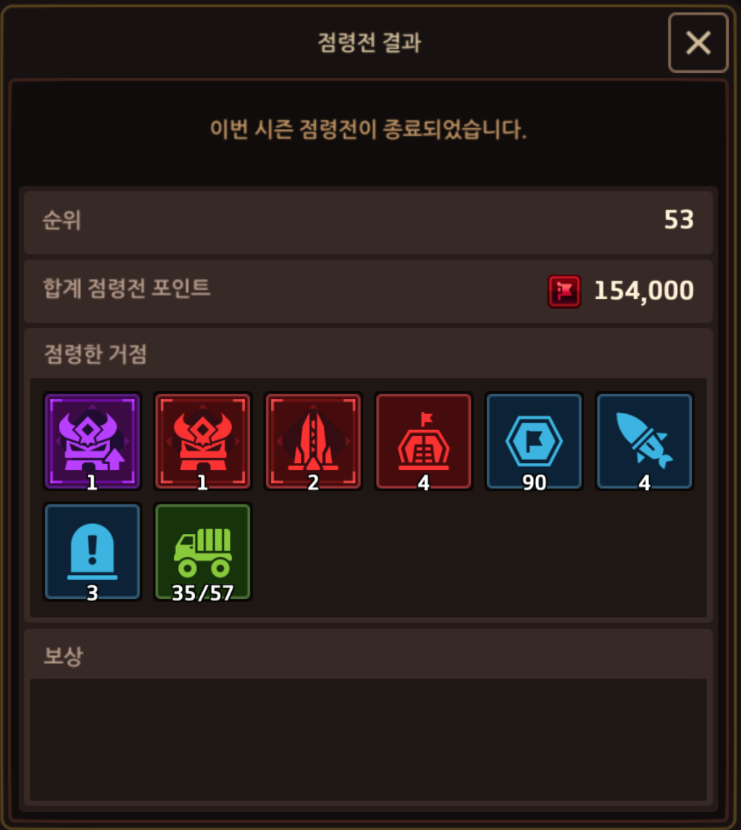Click the 점령한 거점 section header
Viewport: 741px width, 830px height.
[95, 354]
